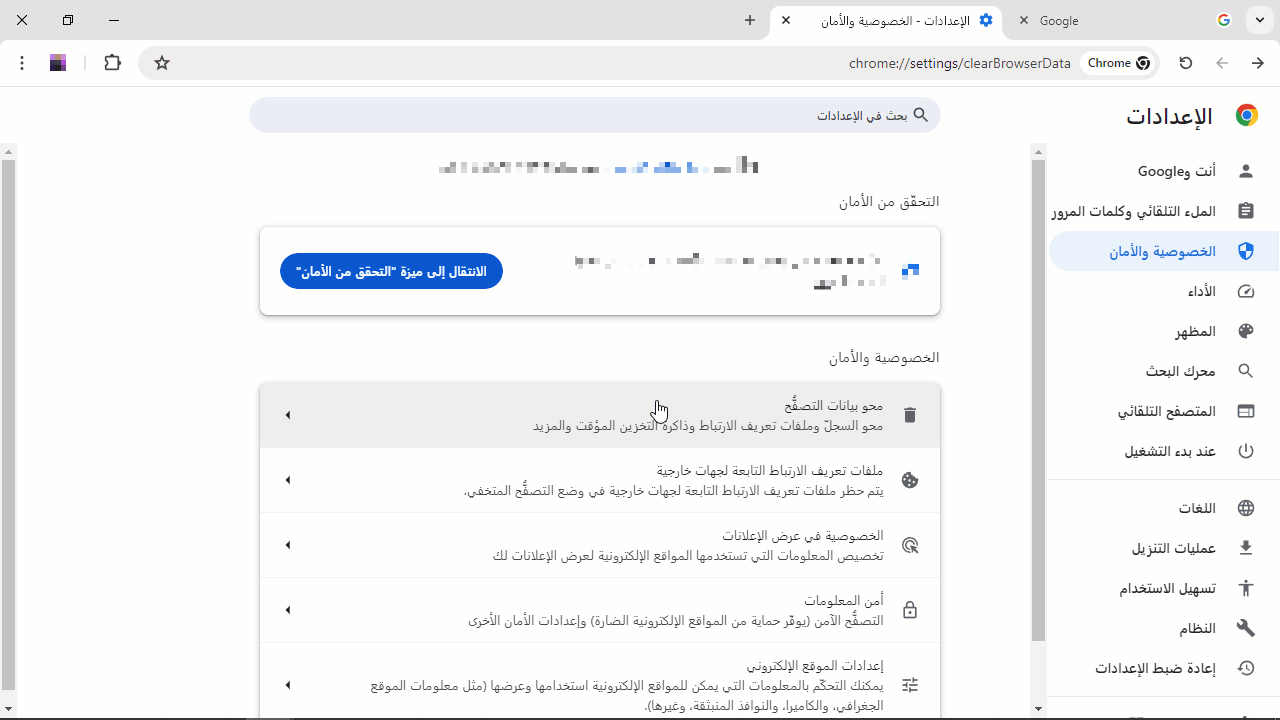Viewport: 1280px width, 720px height.
Task: Open a new tab with the plus button
Action: [x=750, y=20]
